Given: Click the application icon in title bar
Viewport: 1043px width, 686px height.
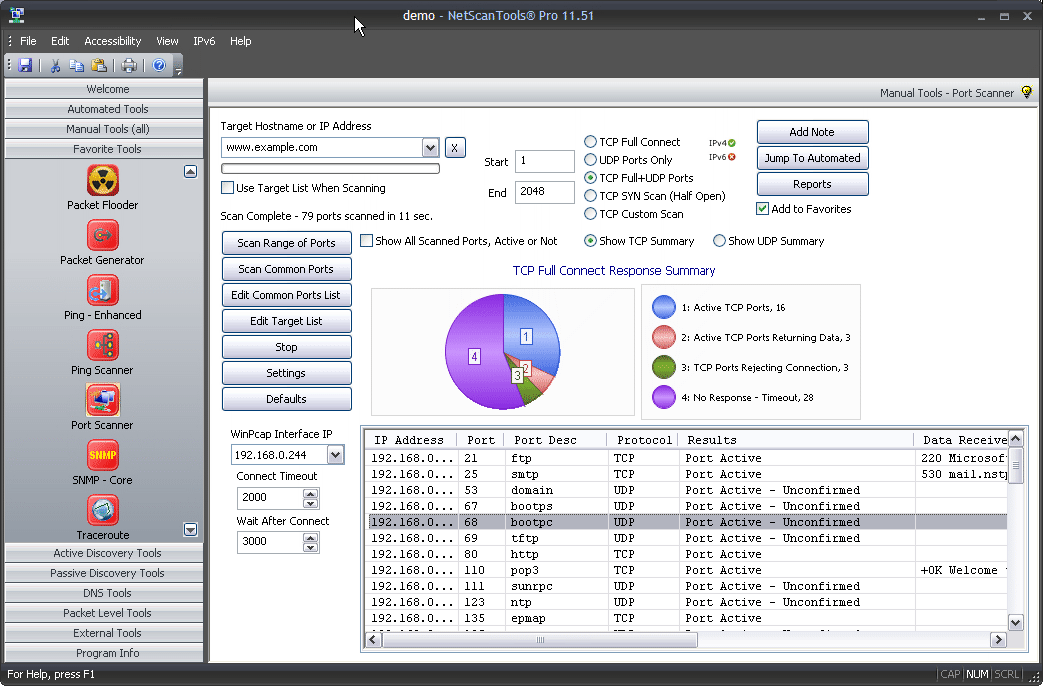Looking at the screenshot, I should pos(17,15).
